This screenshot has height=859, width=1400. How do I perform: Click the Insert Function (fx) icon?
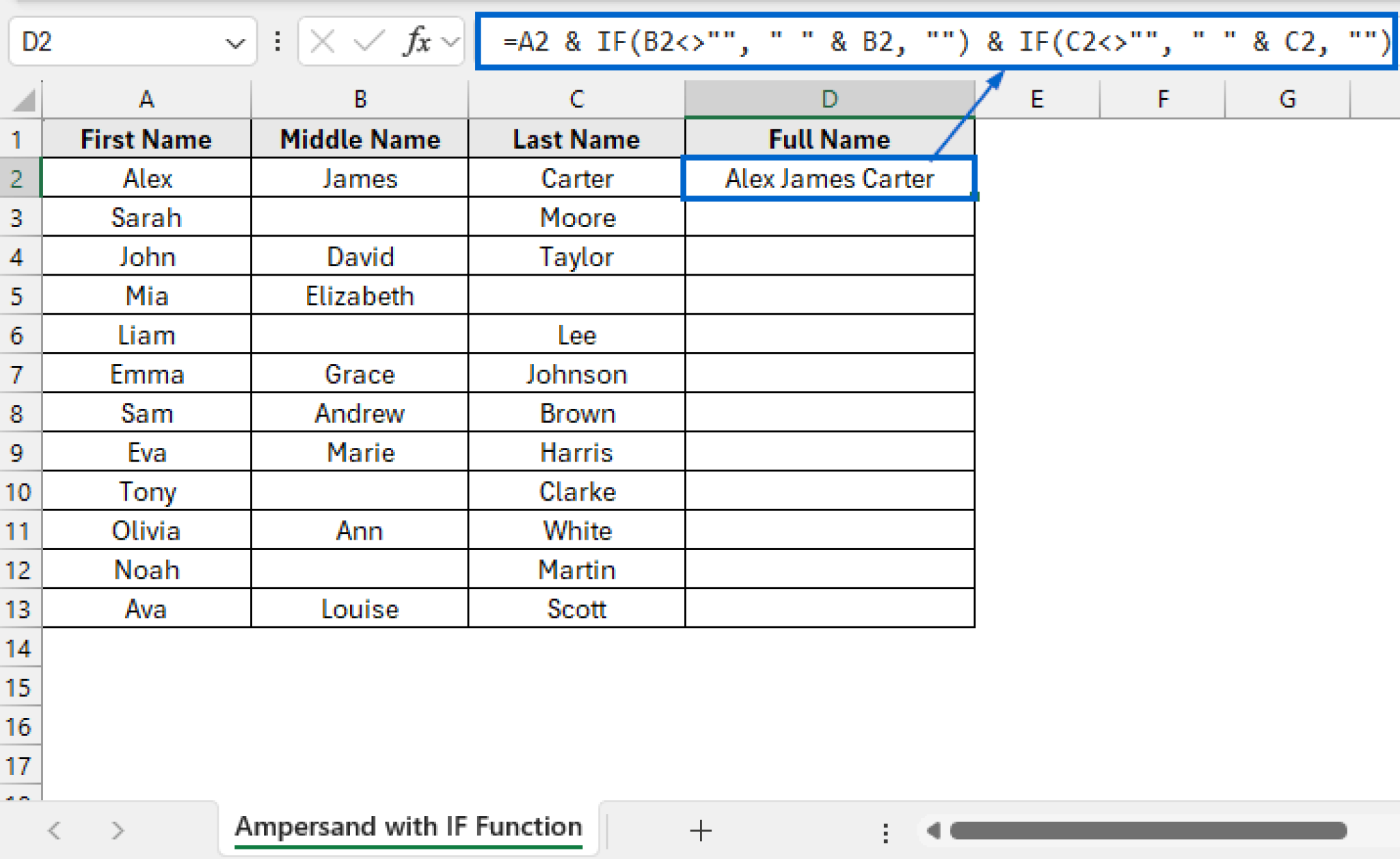(x=416, y=41)
